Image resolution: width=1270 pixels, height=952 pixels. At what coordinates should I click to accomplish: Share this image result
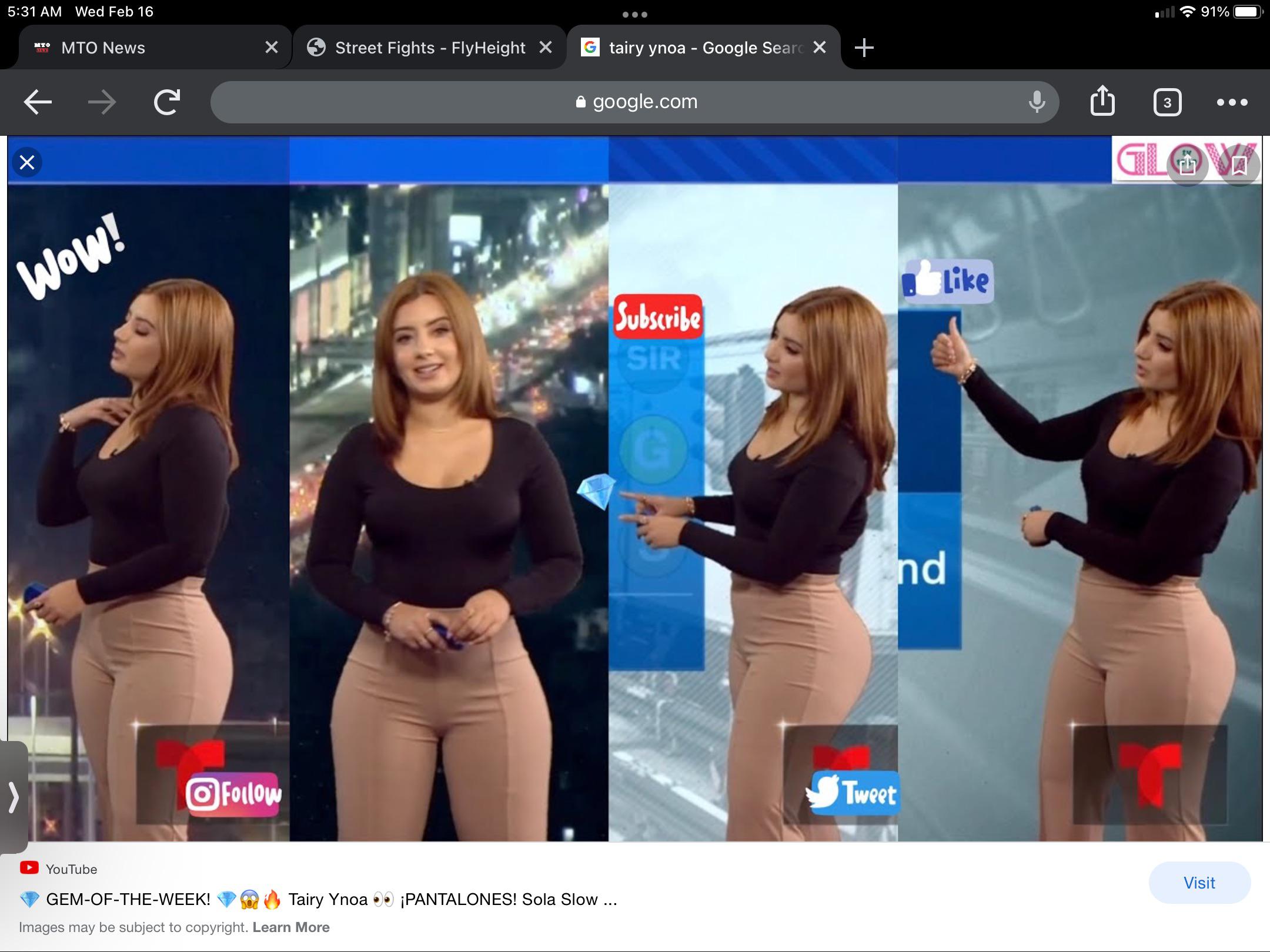[x=1187, y=165]
